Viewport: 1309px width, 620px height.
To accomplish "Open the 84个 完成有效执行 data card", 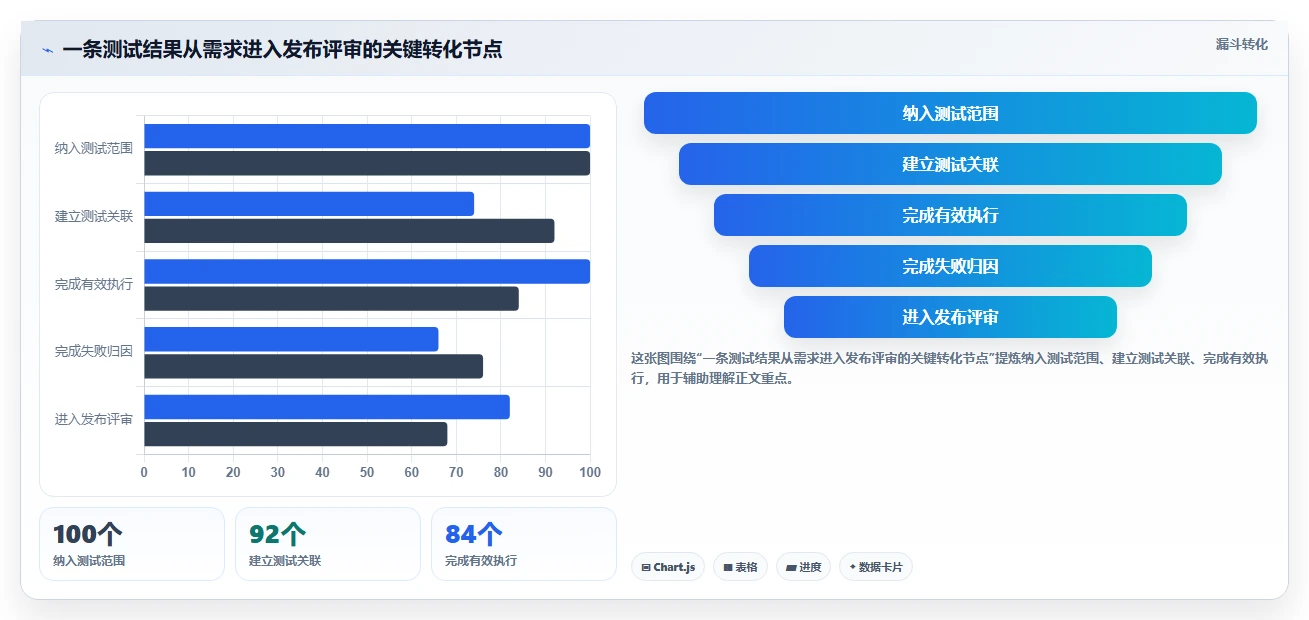I will coord(524,544).
